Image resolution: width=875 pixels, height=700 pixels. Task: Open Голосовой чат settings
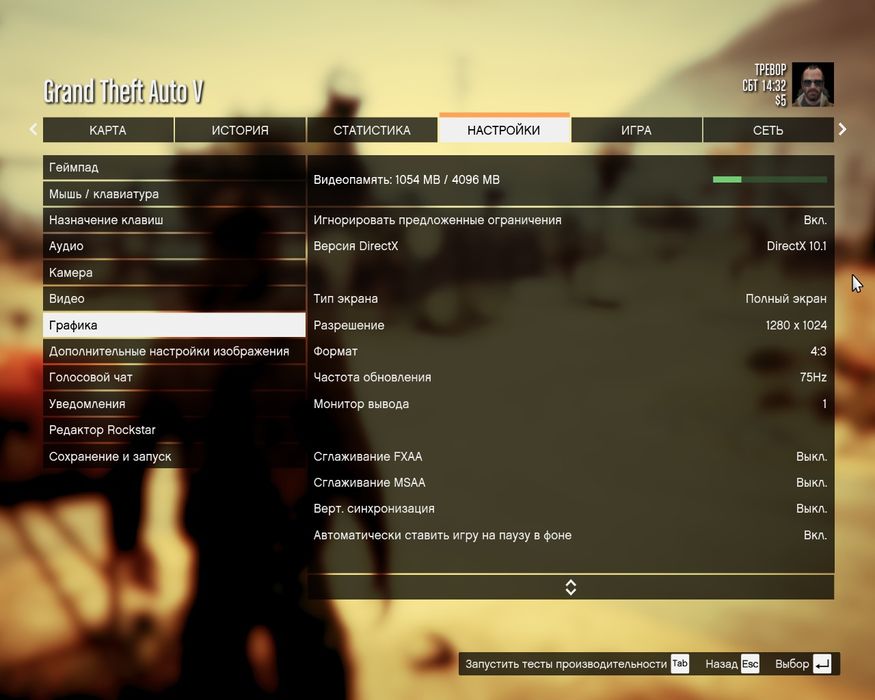174,377
